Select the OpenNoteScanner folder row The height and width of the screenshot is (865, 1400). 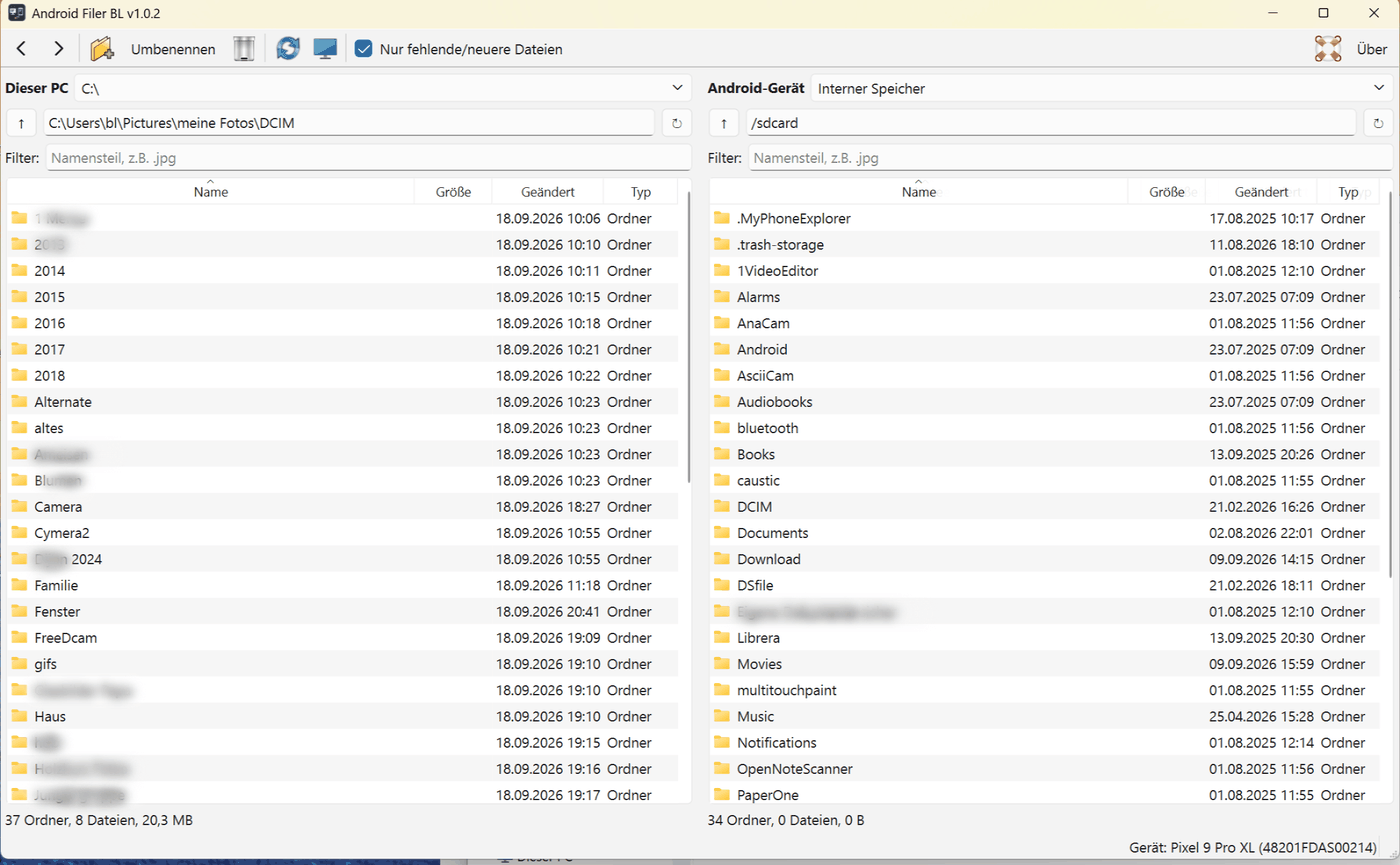(1046, 769)
